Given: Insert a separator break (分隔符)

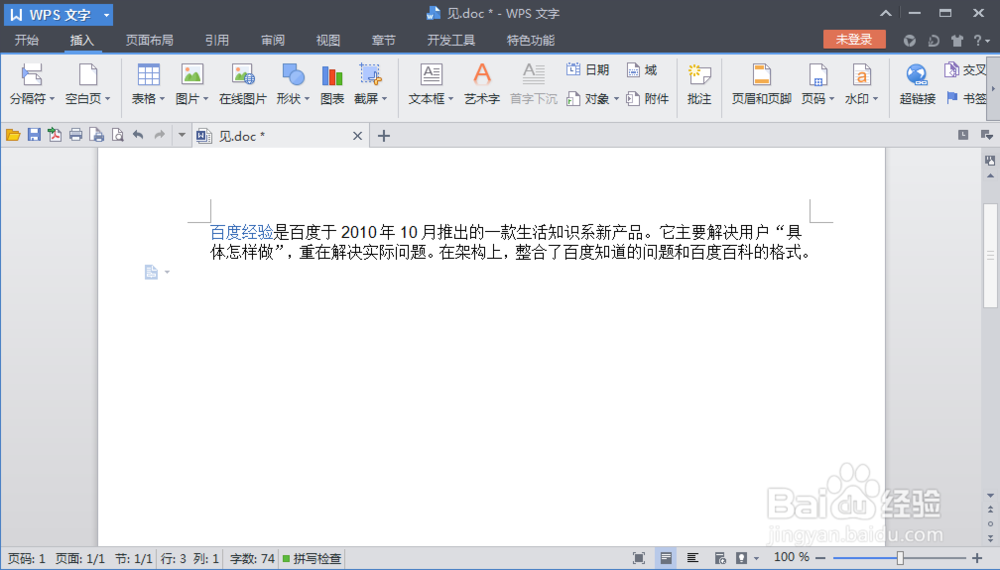Looking at the screenshot, I should [32, 84].
